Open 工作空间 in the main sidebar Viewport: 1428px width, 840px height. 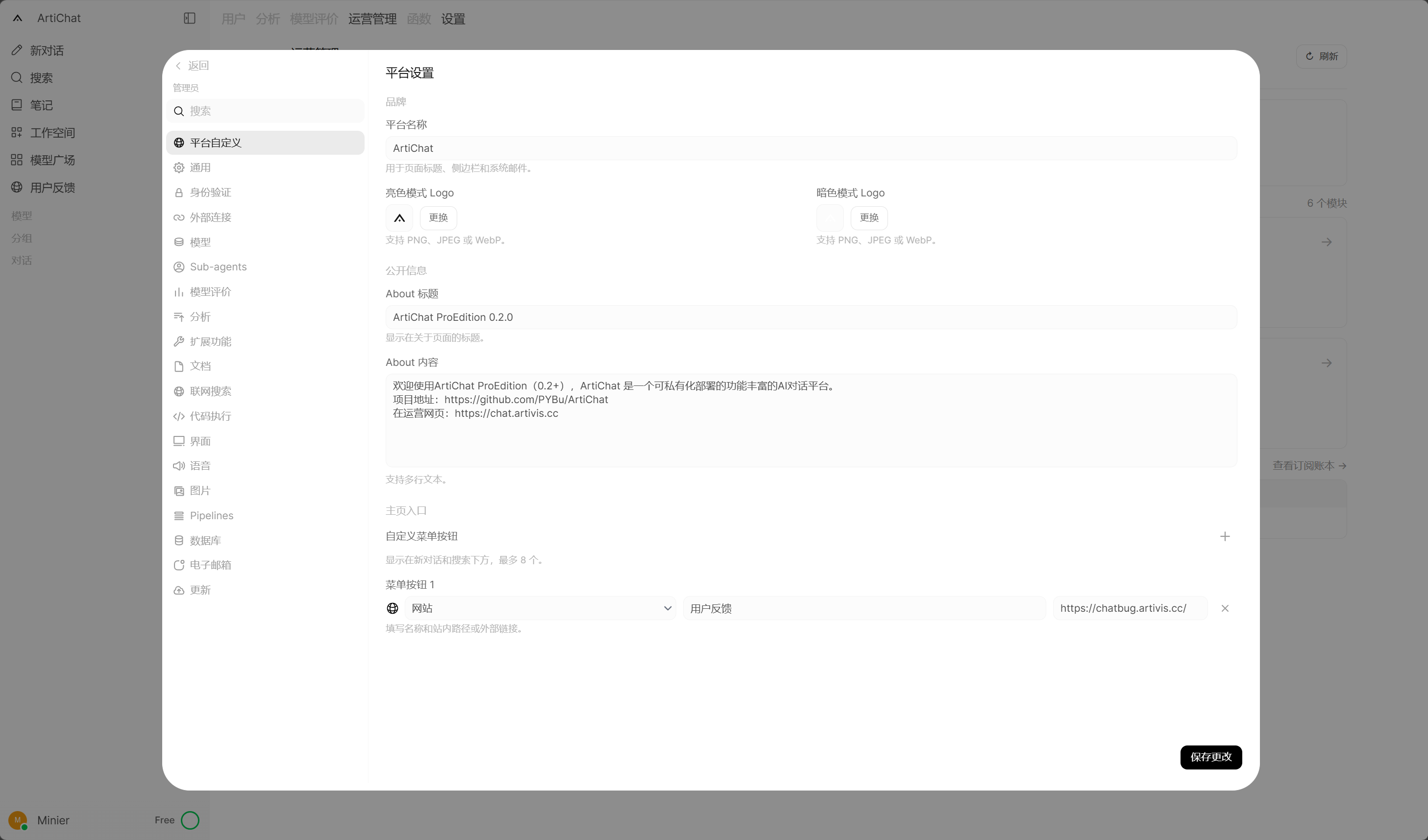click(x=43, y=133)
